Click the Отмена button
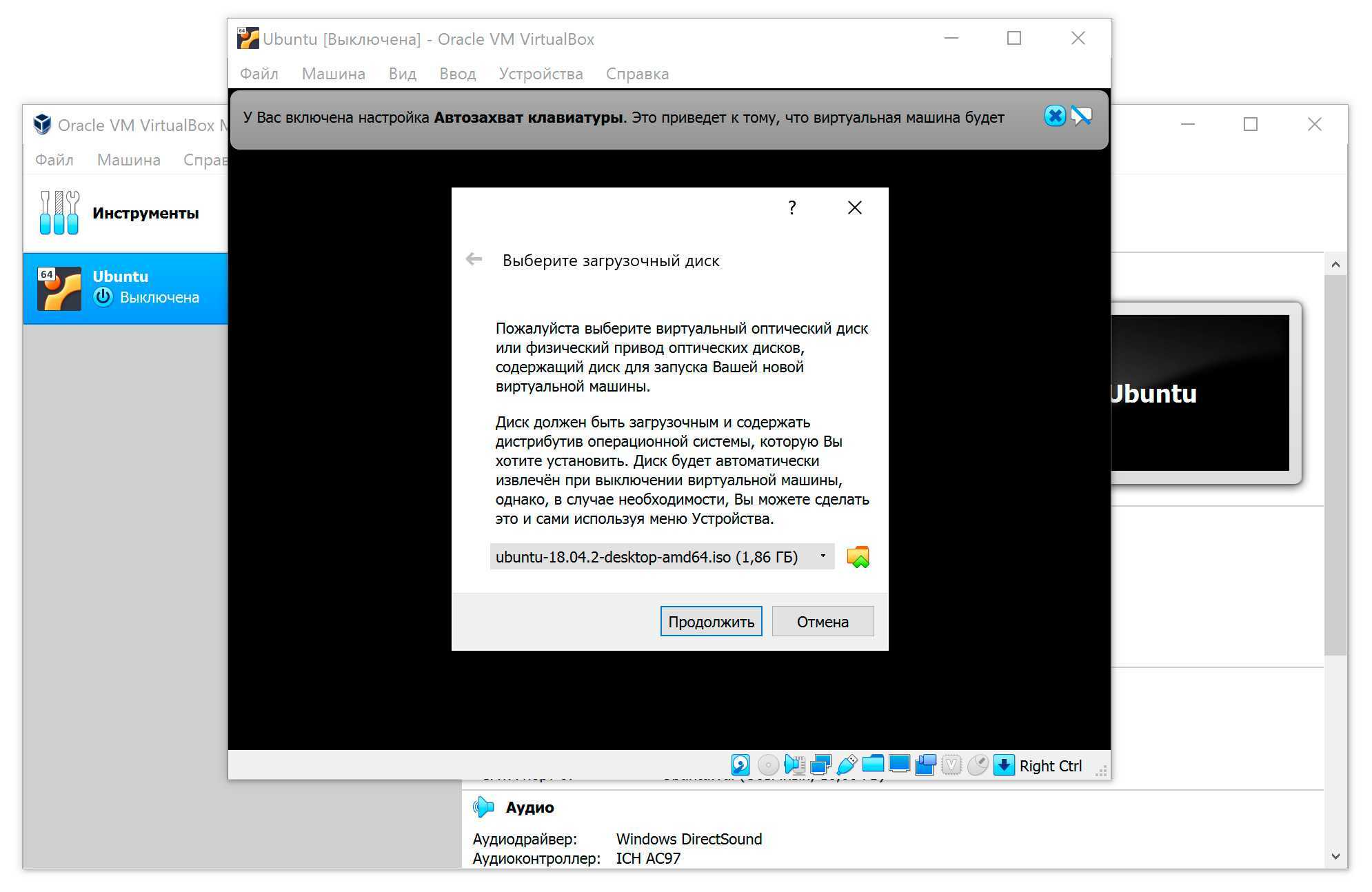1372x892 pixels. click(823, 622)
